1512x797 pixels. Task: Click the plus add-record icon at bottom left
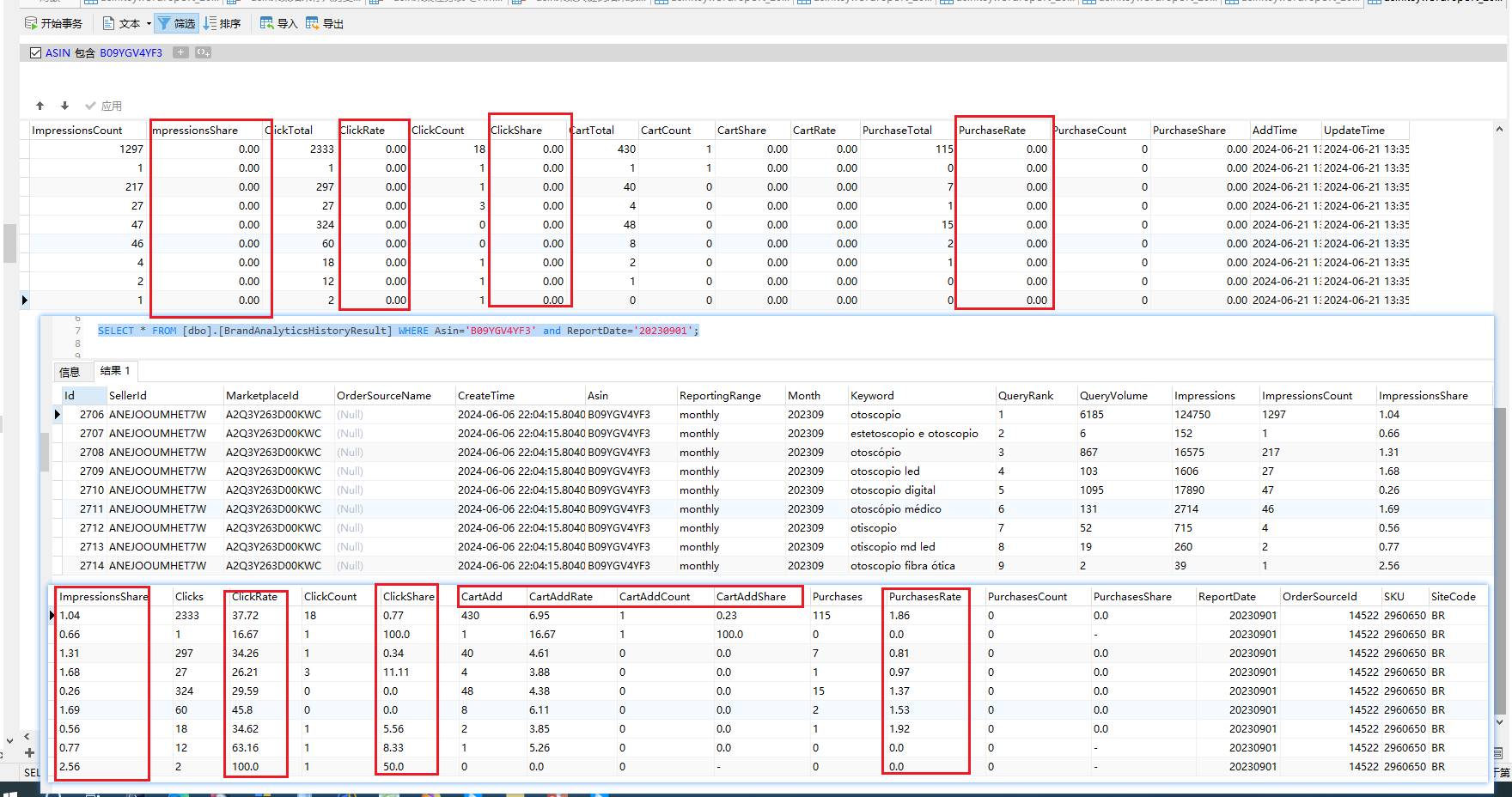(x=29, y=752)
